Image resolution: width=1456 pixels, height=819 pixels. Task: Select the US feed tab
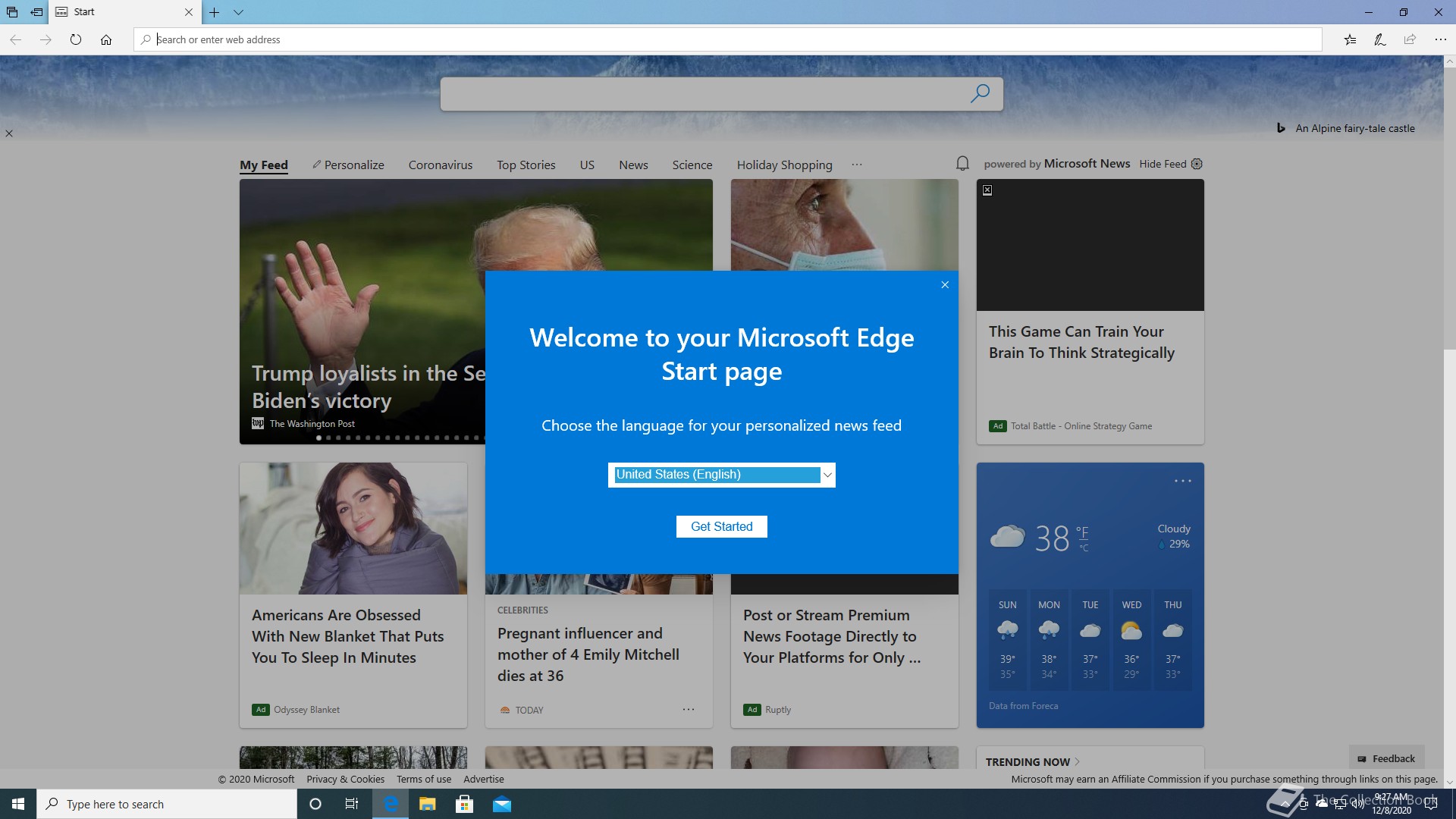[x=587, y=165]
